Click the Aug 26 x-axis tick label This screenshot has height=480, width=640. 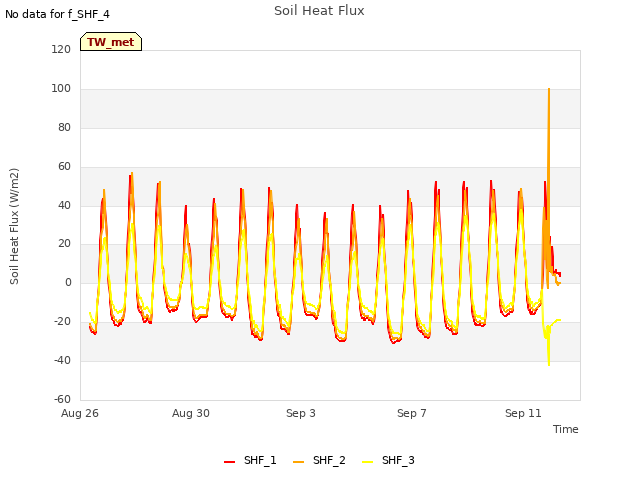80,413
